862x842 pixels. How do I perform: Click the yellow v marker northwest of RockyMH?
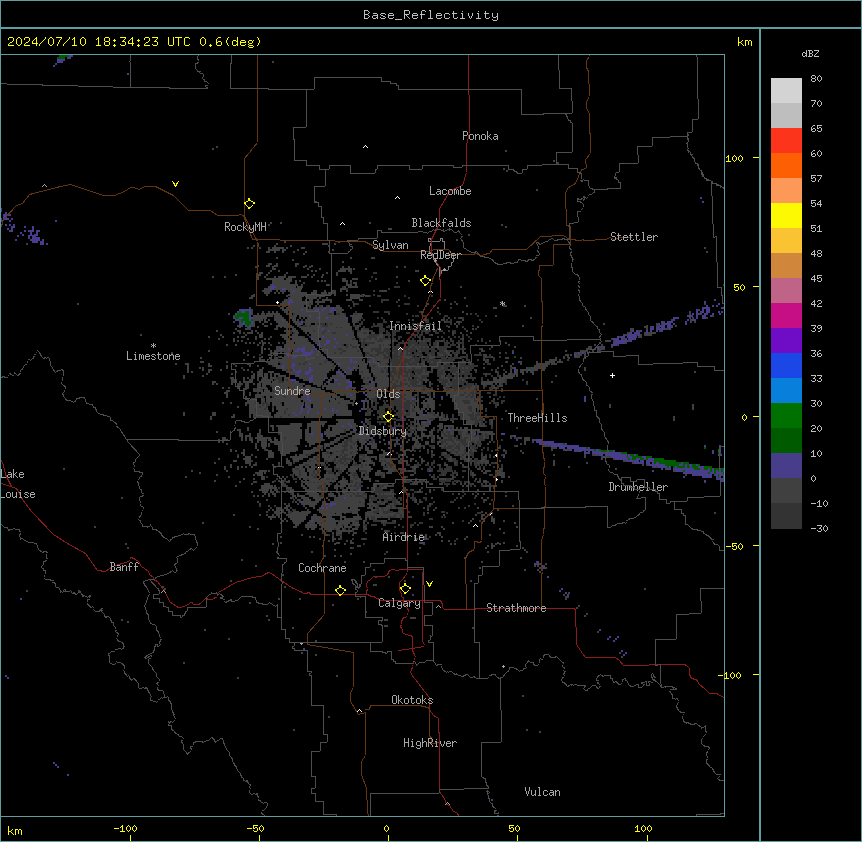point(175,184)
